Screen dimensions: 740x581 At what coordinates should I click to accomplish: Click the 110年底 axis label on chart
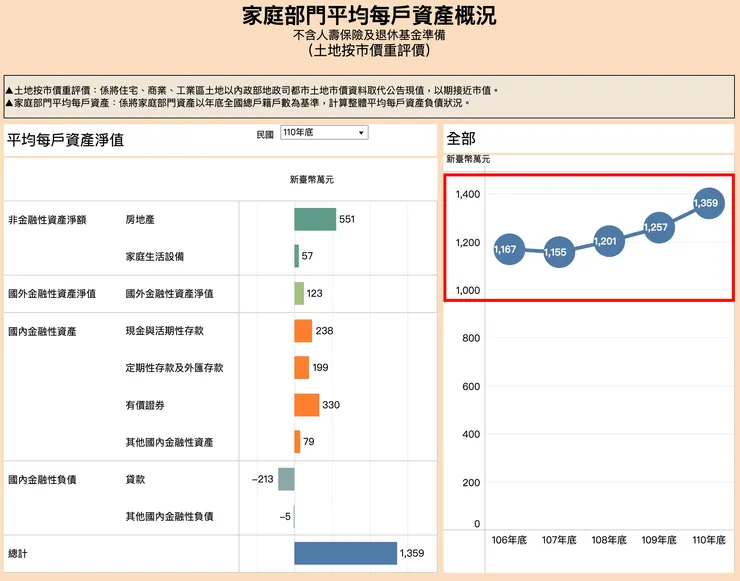point(709,540)
